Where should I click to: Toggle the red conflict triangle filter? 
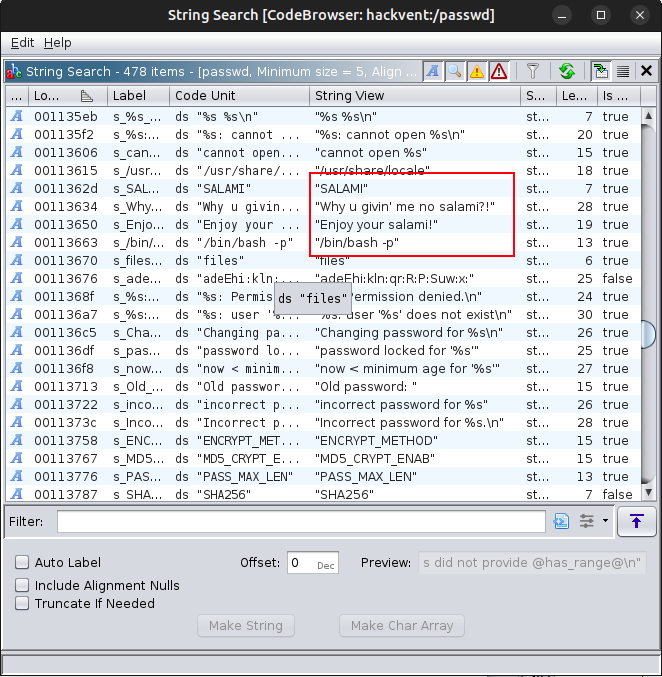click(498, 71)
